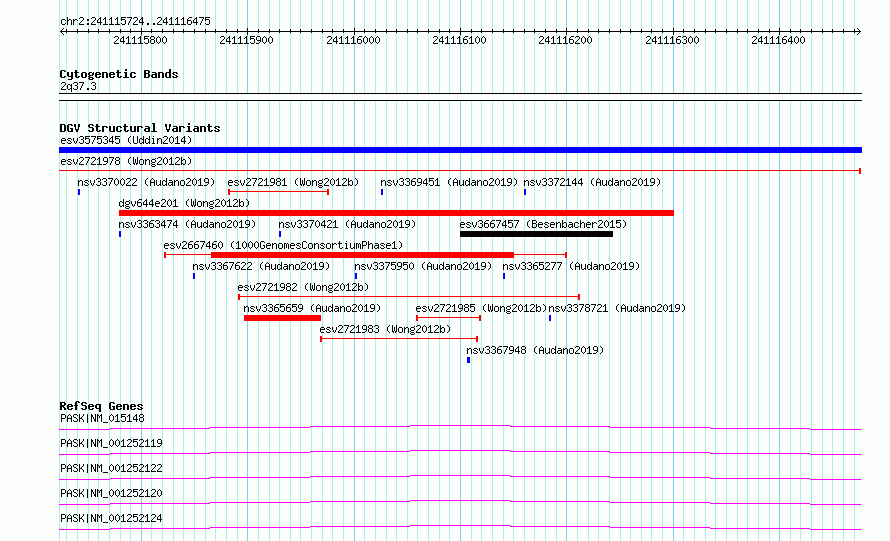Select esv2721981 red variant segment
Viewport: 890px width, 541px height.
point(278,192)
